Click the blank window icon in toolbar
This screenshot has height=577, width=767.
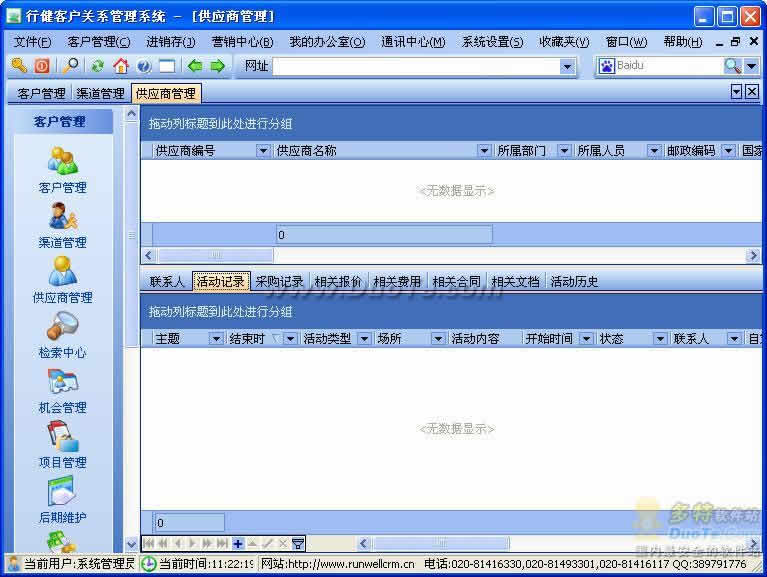pos(167,66)
